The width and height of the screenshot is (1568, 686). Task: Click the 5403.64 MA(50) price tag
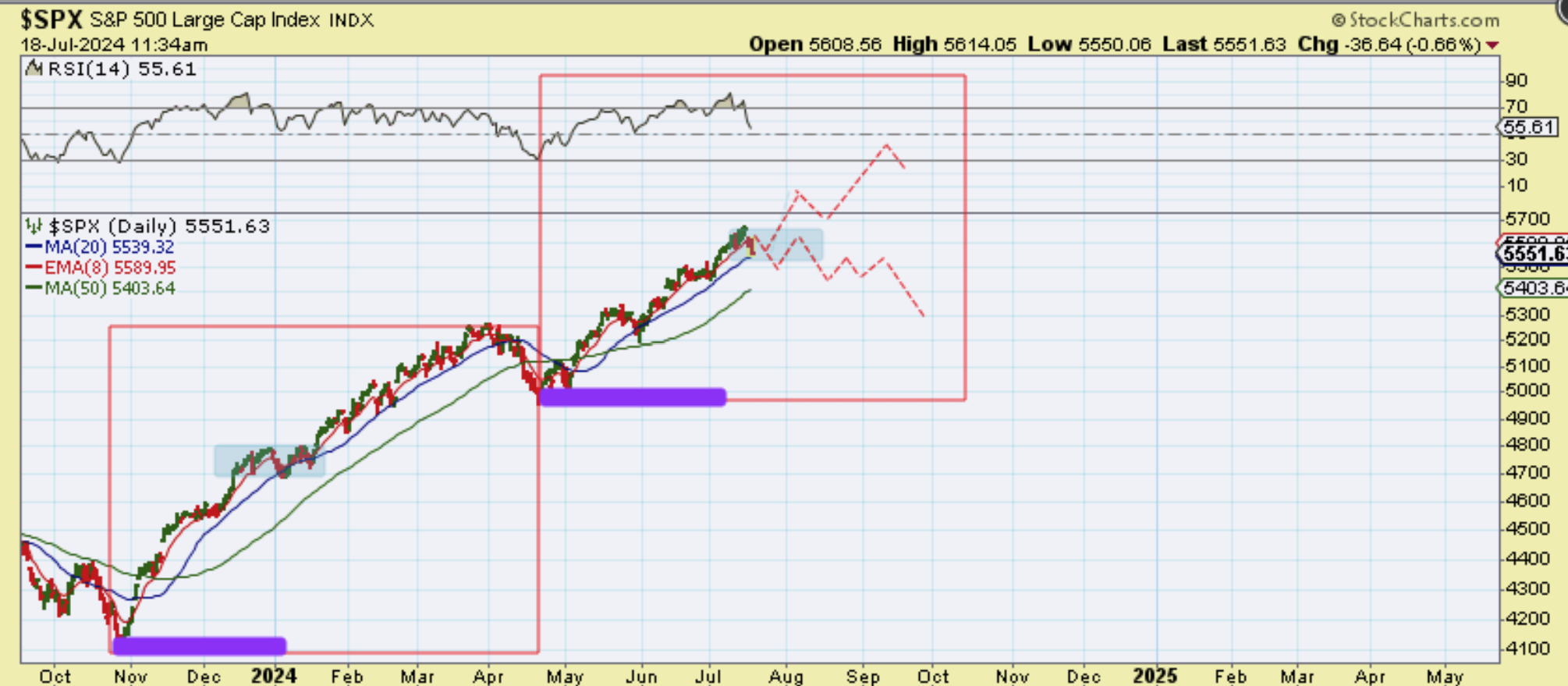point(1534,288)
